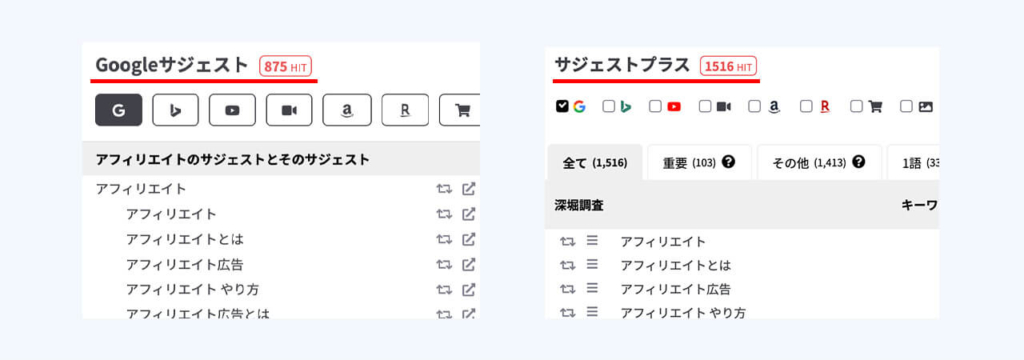Enable the YouTube checkbox in サジェストプラス
The height and width of the screenshot is (360, 1024).
click(655, 106)
